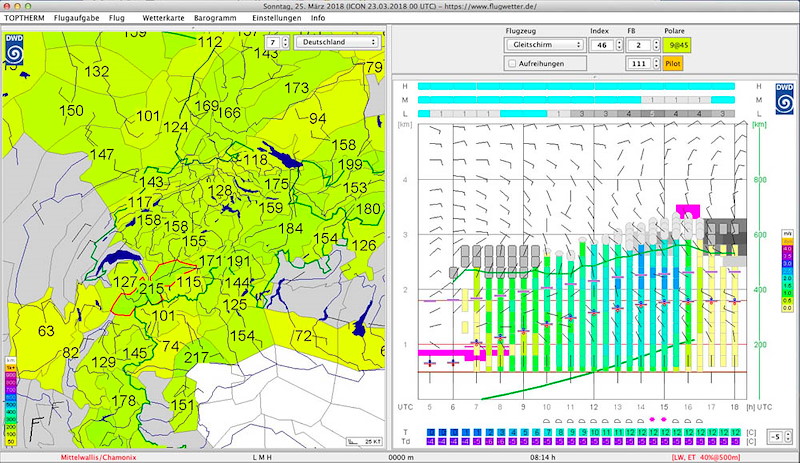Open the Flugaufgabe menu
Screen dimensions: 800x463
click(x=77, y=18)
